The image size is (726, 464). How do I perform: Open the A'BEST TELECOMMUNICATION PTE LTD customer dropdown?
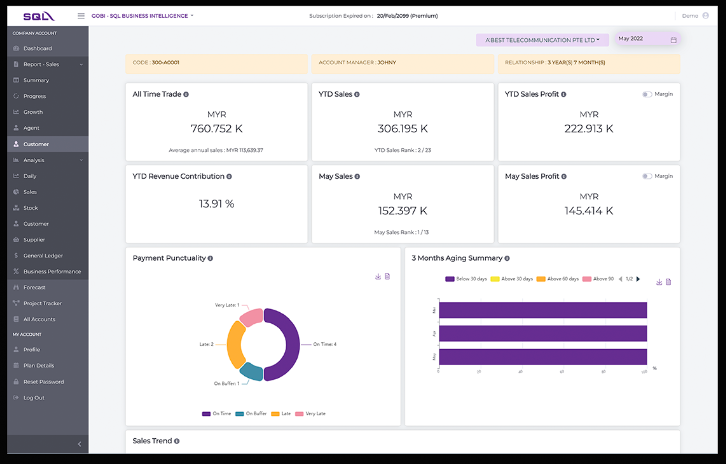pyautogui.click(x=542, y=40)
